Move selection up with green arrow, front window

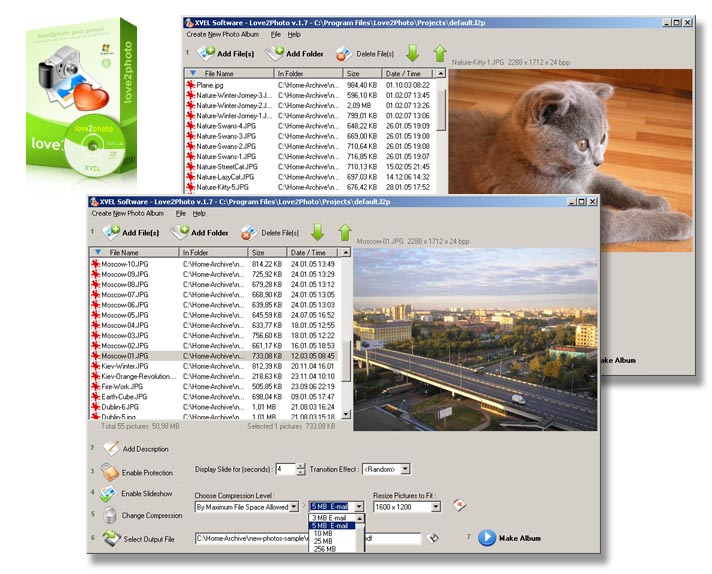tap(345, 232)
